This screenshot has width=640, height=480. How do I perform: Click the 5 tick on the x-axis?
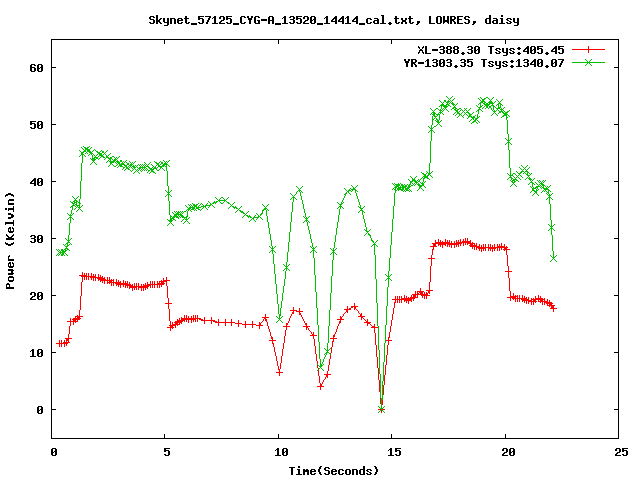[x=166, y=451]
